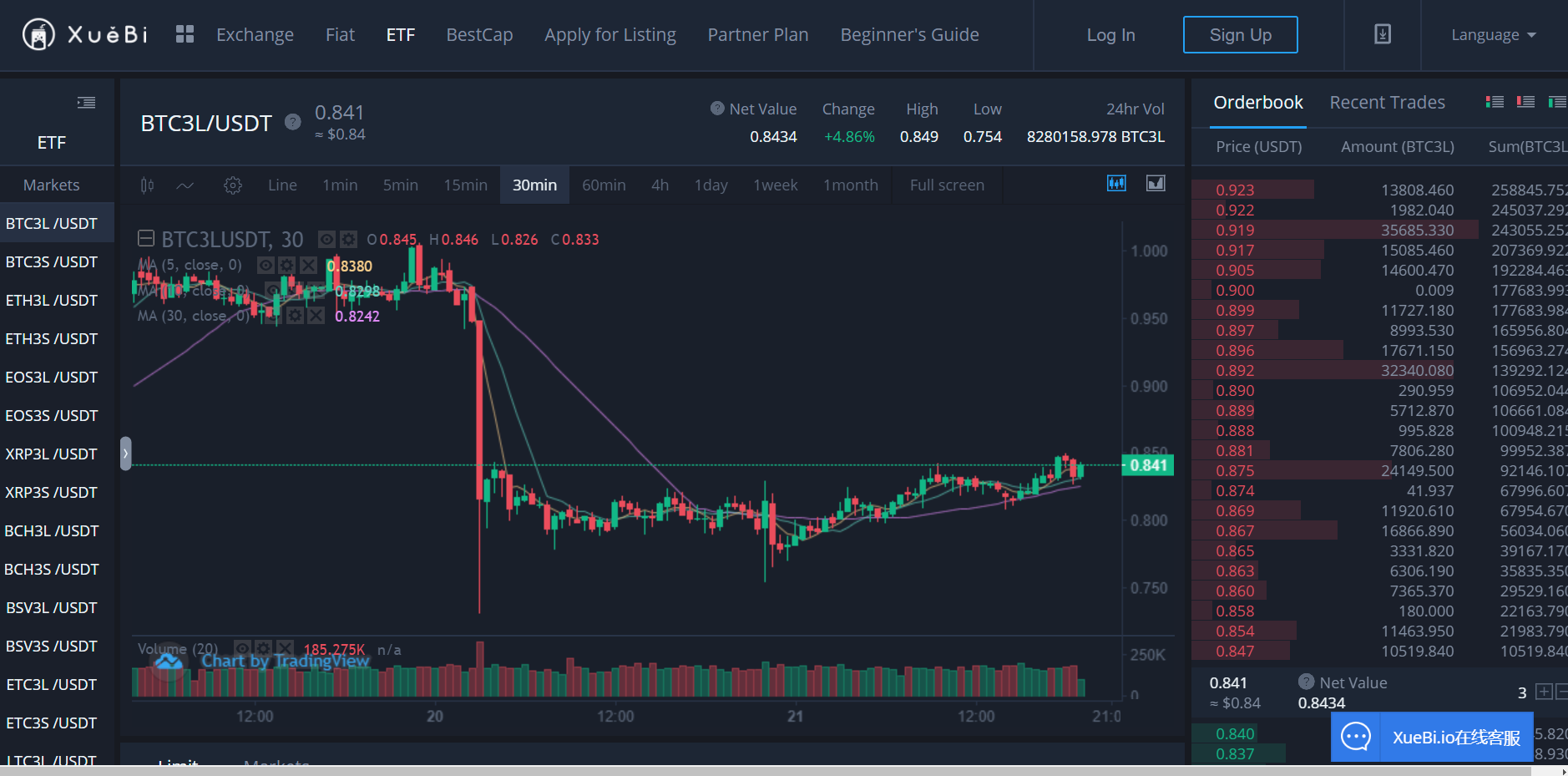1568x776 pixels.
Task: Toggle visibility of BTC3LUSDT series
Action: [x=326, y=240]
